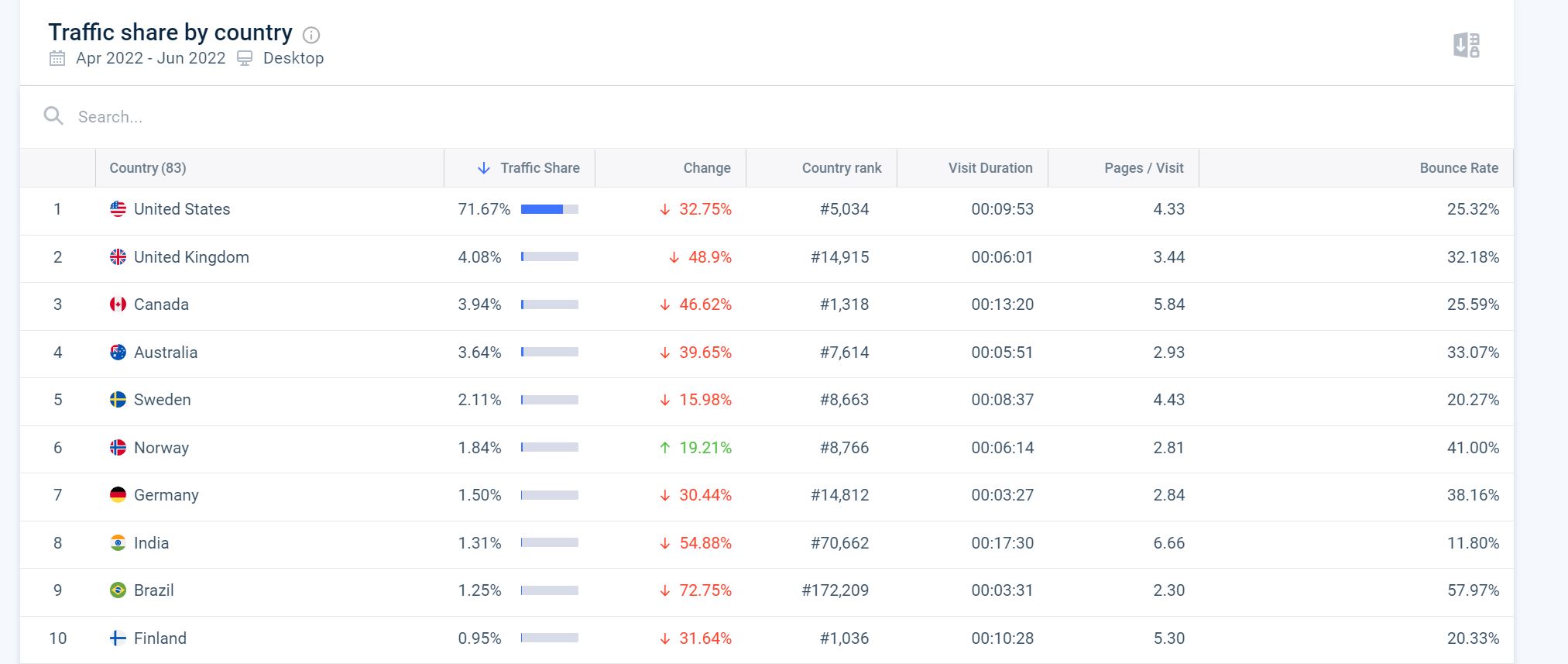
Task: Click Germany's traffic share bar
Action: click(x=550, y=495)
